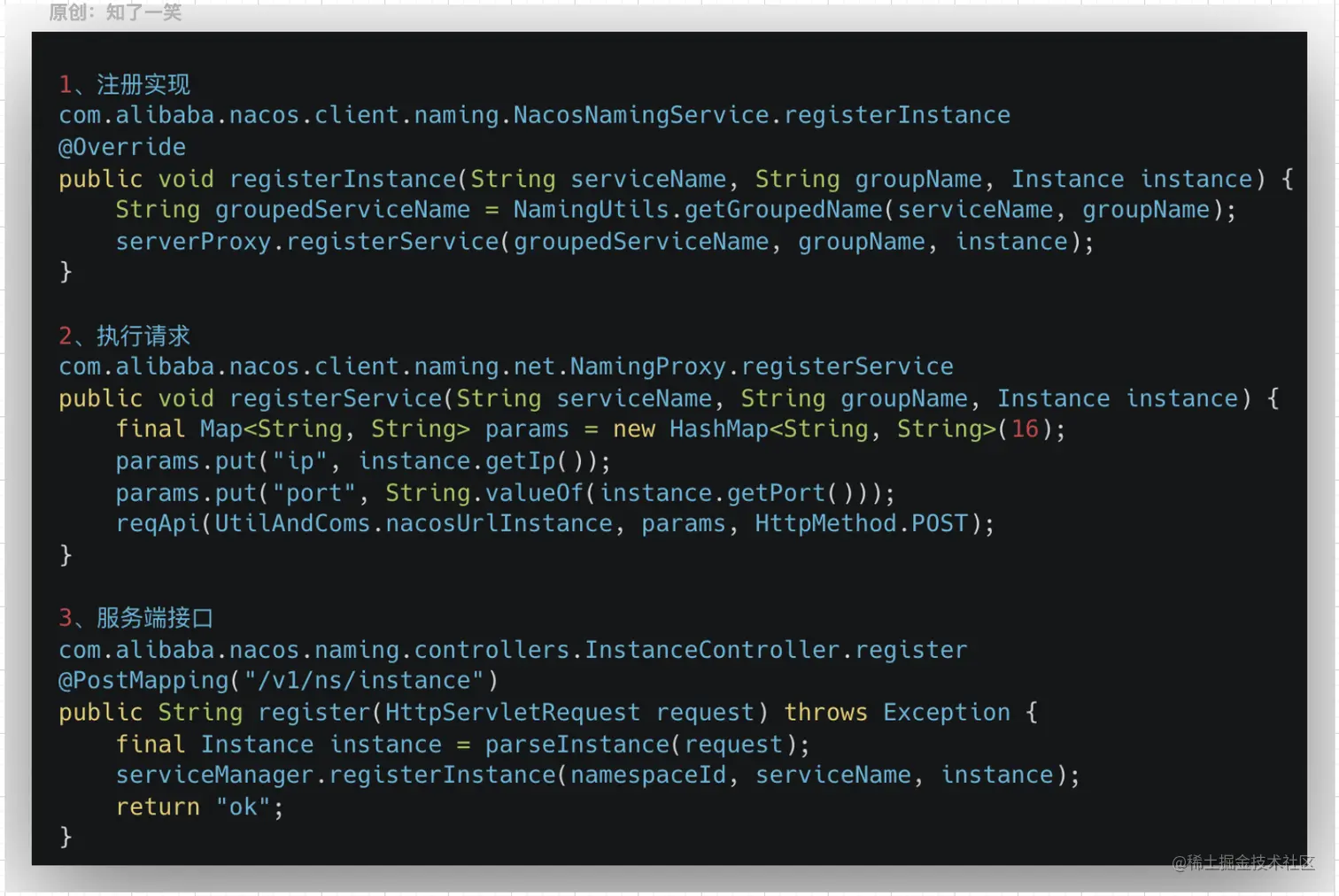
Task: Click the 'serviceManager.registerInstance(' line
Action: (598, 776)
